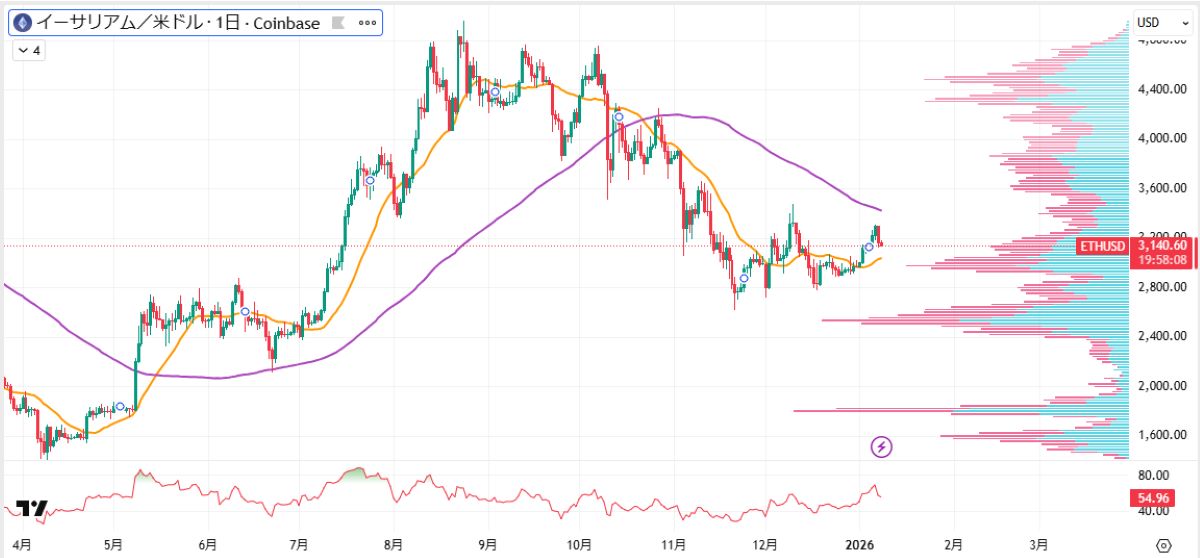This screenshot has width=1200, height=558.
Task: Open the three-dot more menu in the legend
Action: tap(367, 22)
